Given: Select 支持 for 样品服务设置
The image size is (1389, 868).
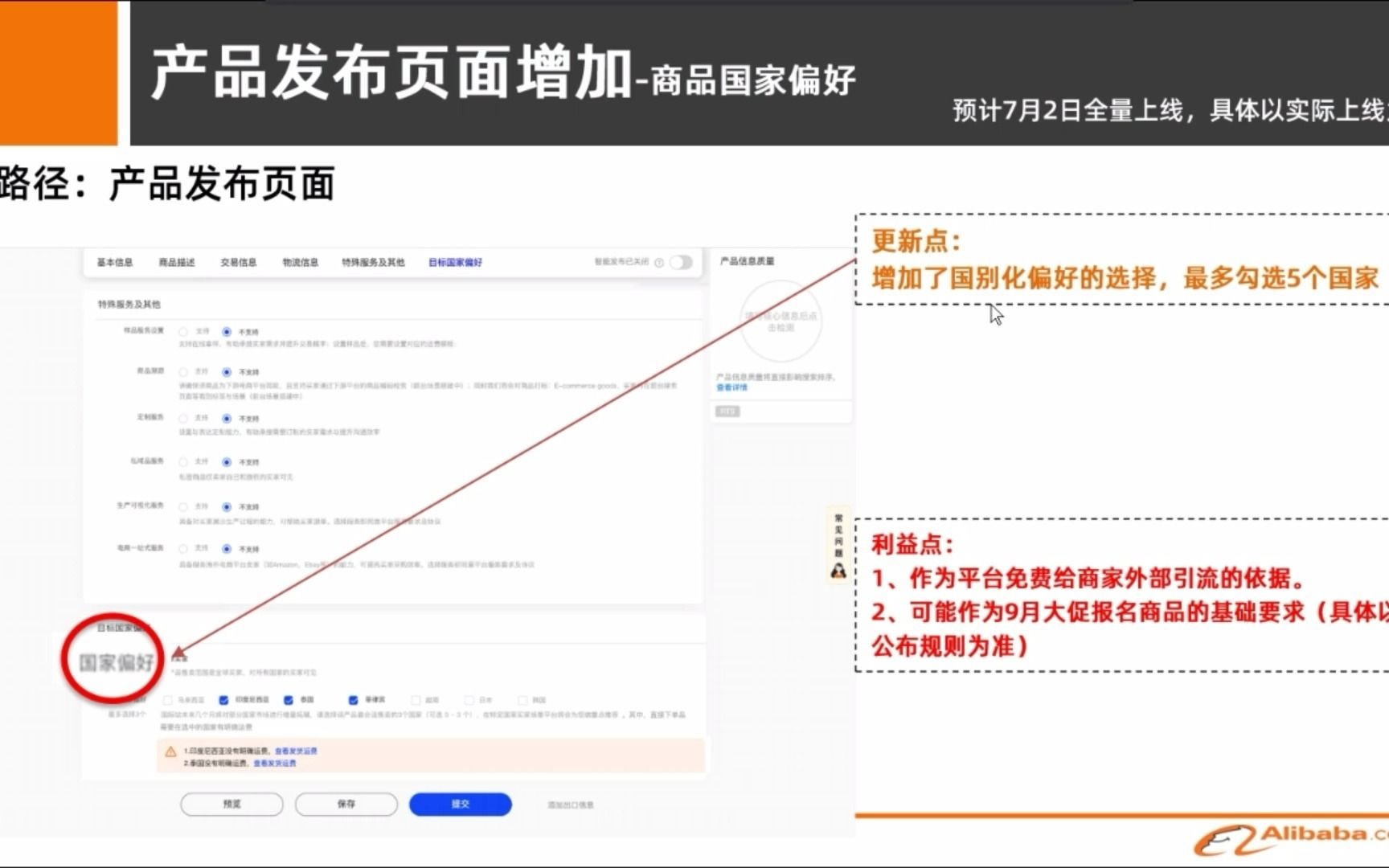Looking at the screenshot, I should click(183, 331).
